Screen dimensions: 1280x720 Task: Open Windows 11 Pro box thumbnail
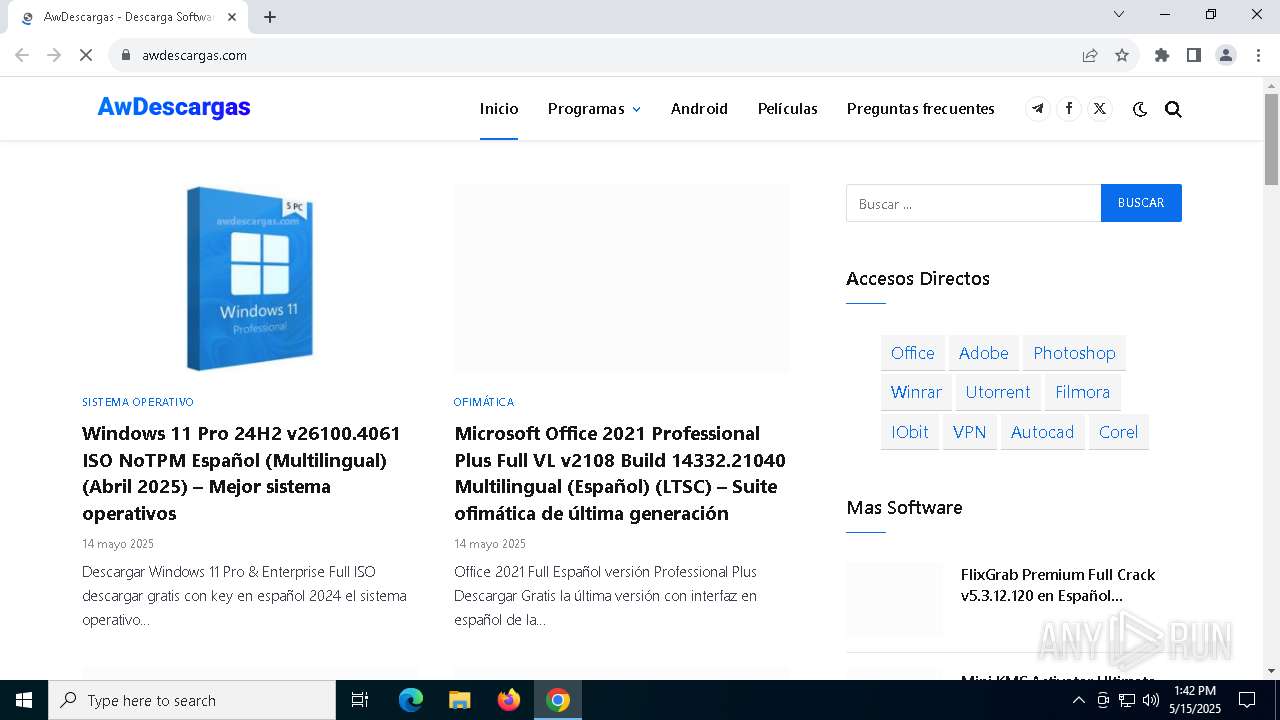pos(250,278)
